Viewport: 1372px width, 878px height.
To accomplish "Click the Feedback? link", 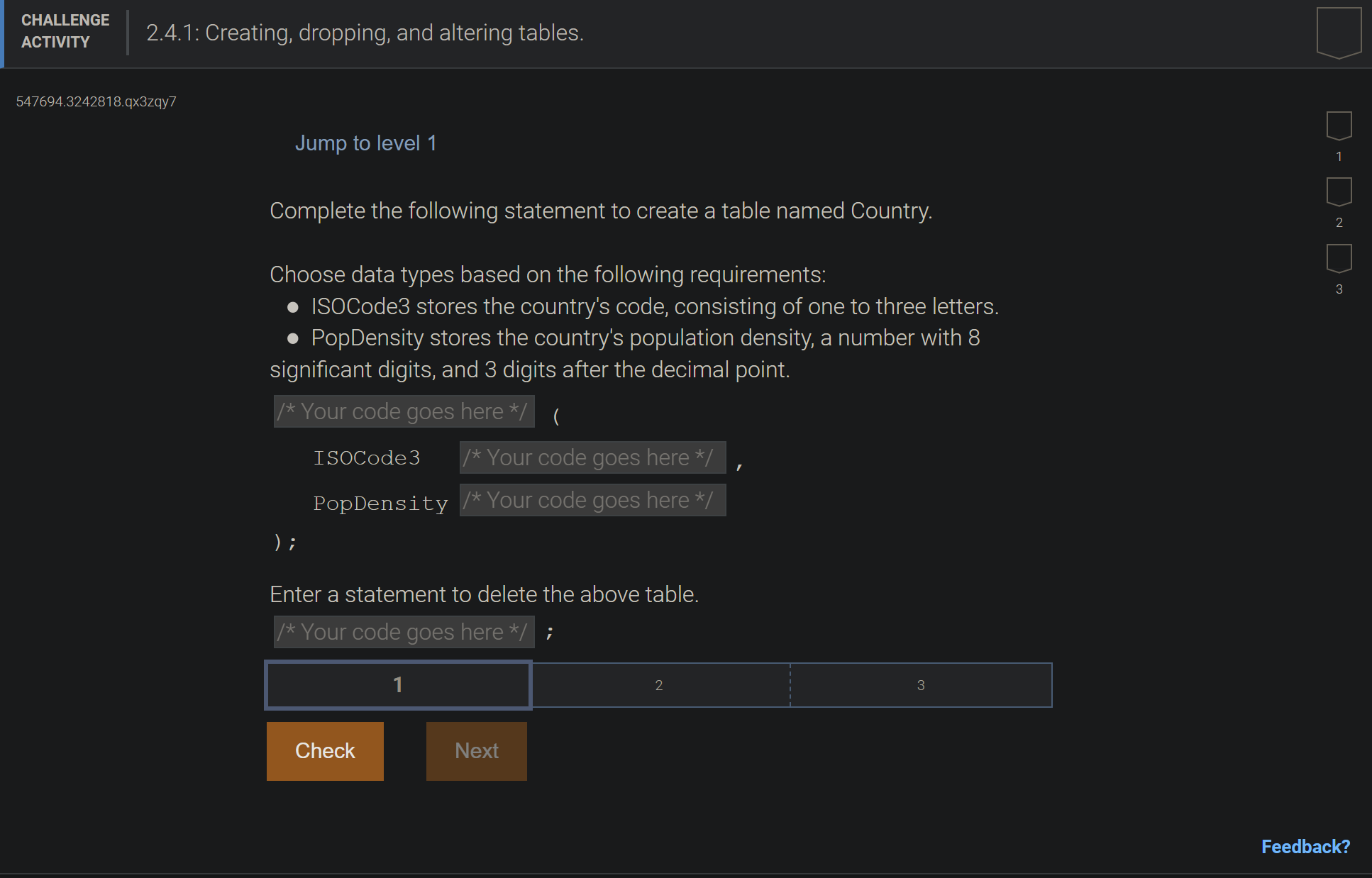I will point(1305,846).
